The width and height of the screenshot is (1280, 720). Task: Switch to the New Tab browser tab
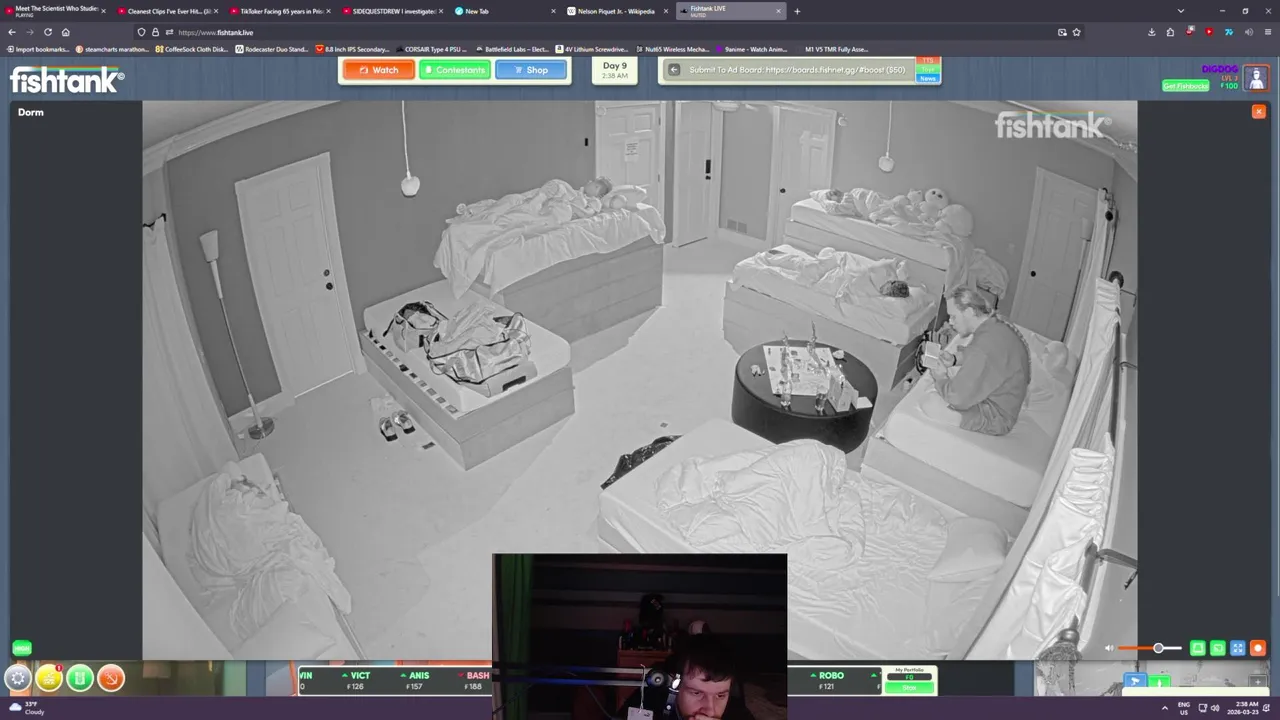pos(505,11)
